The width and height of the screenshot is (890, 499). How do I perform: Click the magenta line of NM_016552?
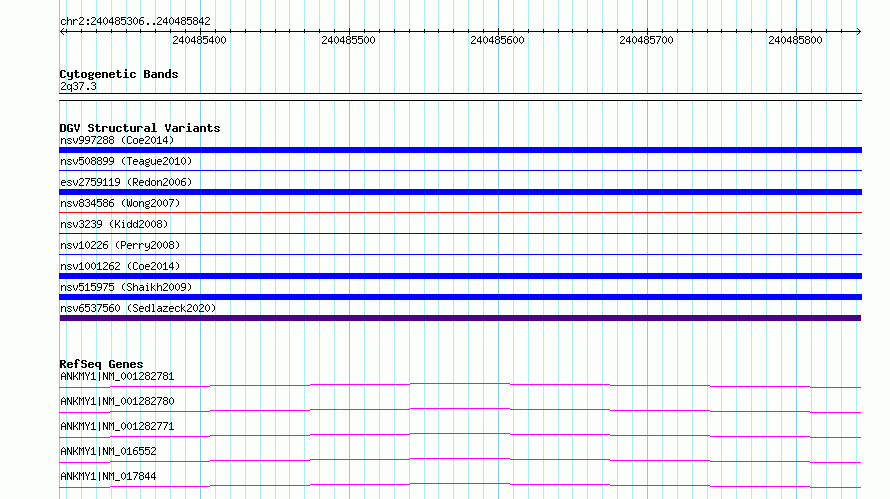tap(460, 460)
